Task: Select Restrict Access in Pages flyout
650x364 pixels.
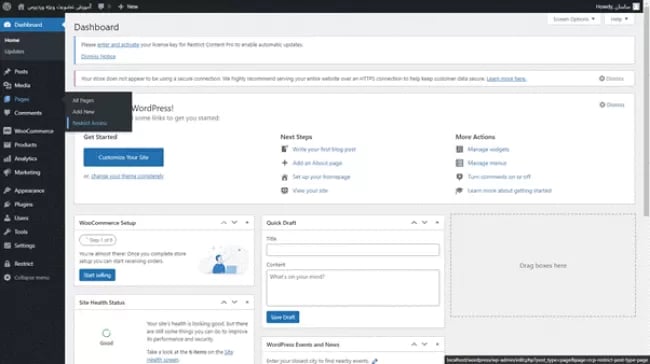Action: point(90,123)
